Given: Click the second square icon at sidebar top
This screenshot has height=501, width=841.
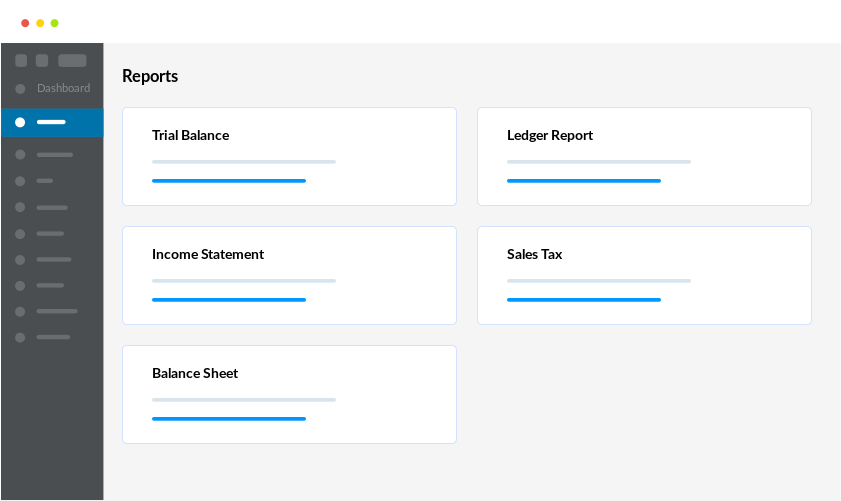Looking at the screenshot, I should 42,61.
